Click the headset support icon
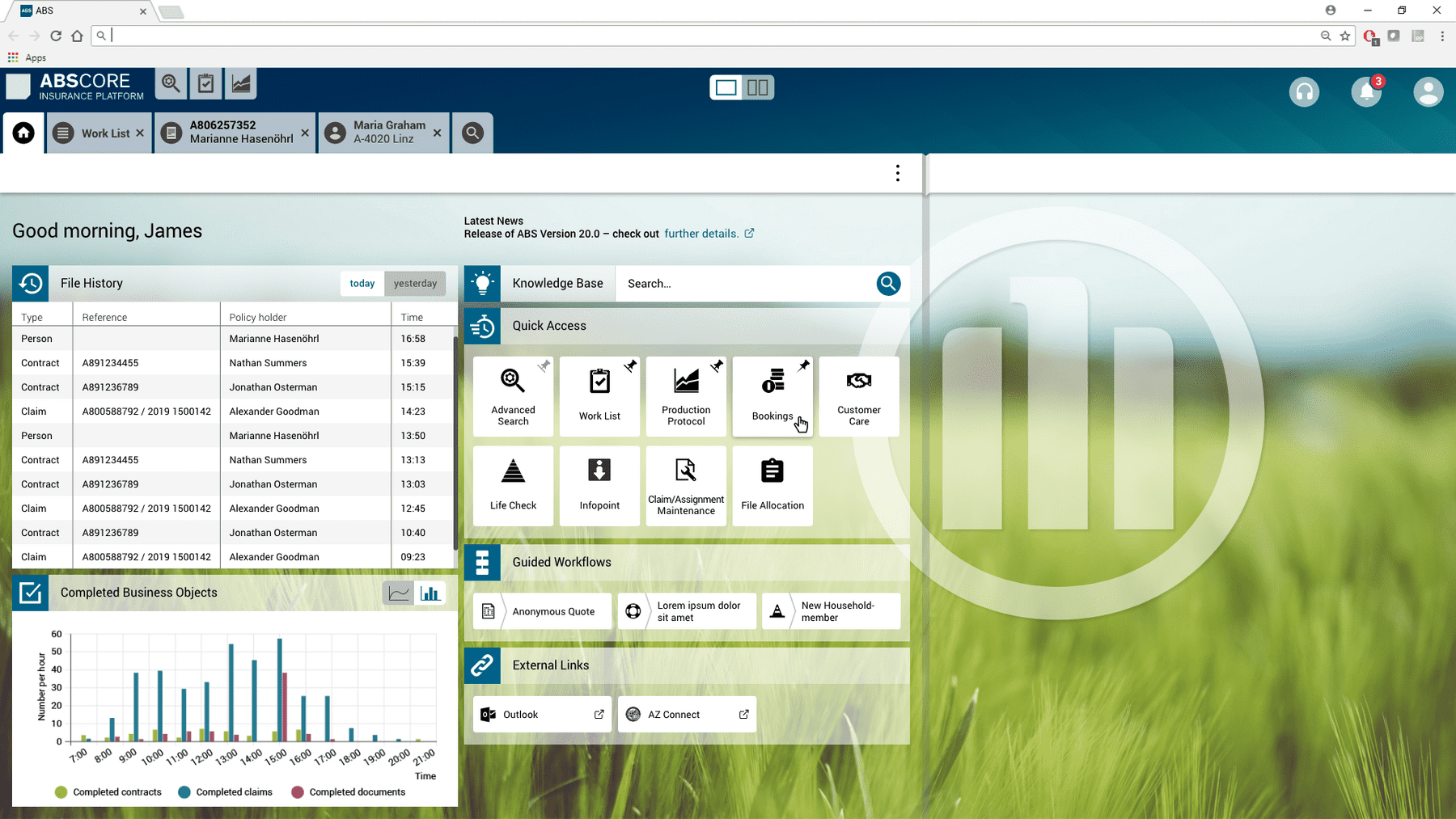The width and height of the screenshot is (1456, 819). point(1304,92)
